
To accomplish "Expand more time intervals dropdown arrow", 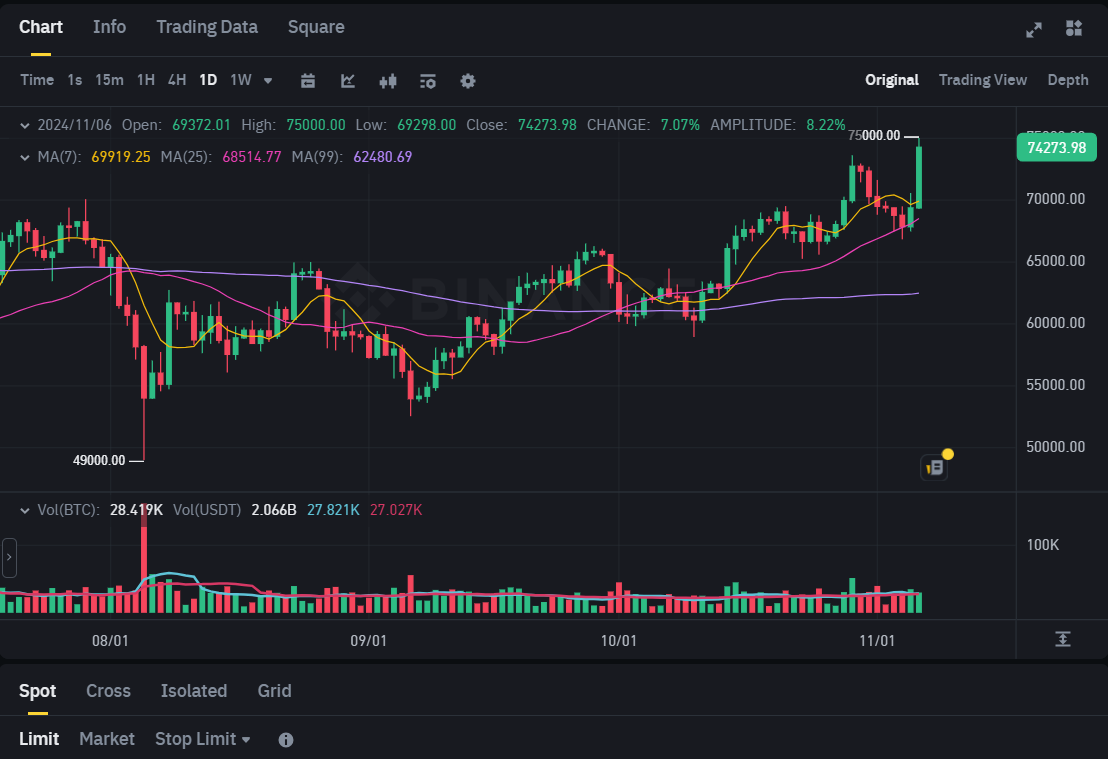I will pyautogui.click(x=268, y=80).
